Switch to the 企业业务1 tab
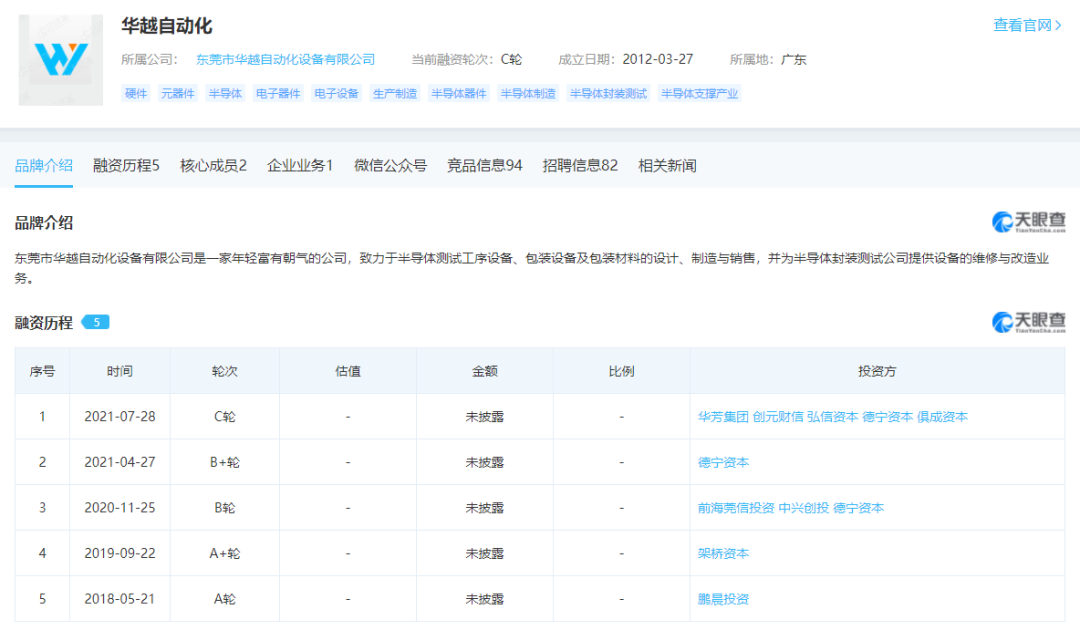 click(x=300, y=166)
